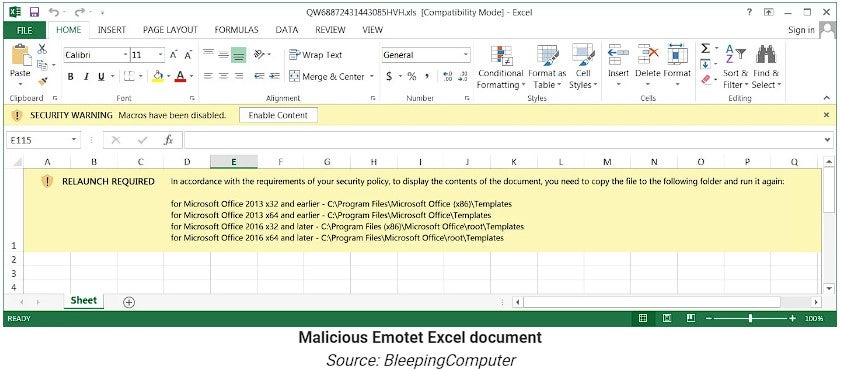Screen dimensions: 841x370
Task: Apply the red Font Color
Action: 180,77
